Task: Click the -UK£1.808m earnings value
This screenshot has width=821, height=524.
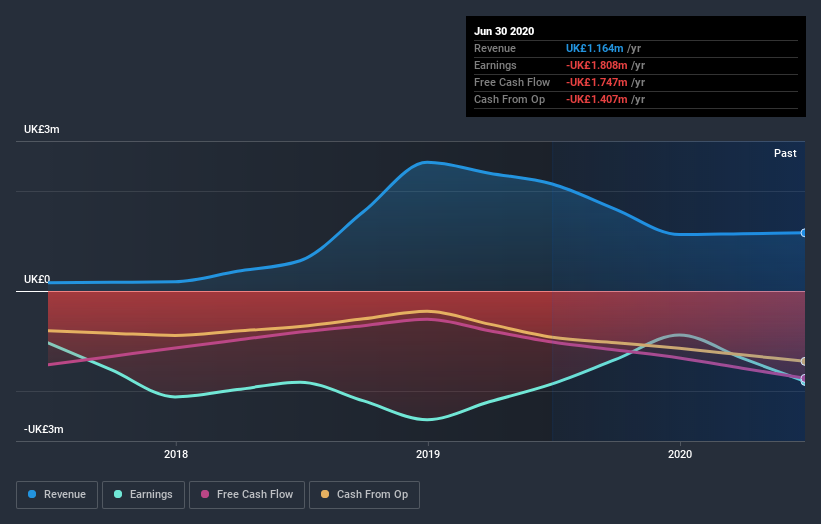Action: [x=596, y=65]
